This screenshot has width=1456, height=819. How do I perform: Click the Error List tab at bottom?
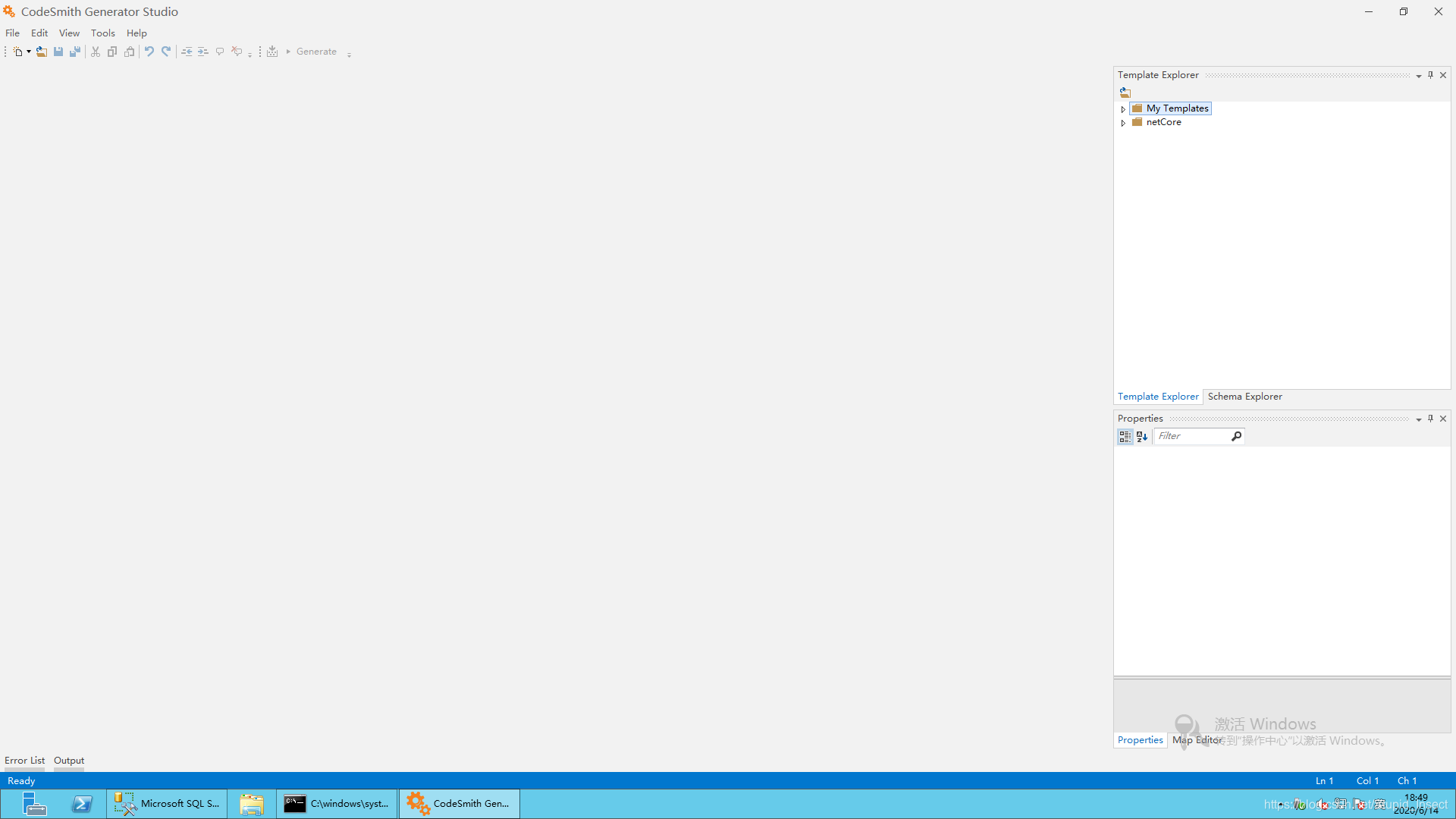click(24, 760)
